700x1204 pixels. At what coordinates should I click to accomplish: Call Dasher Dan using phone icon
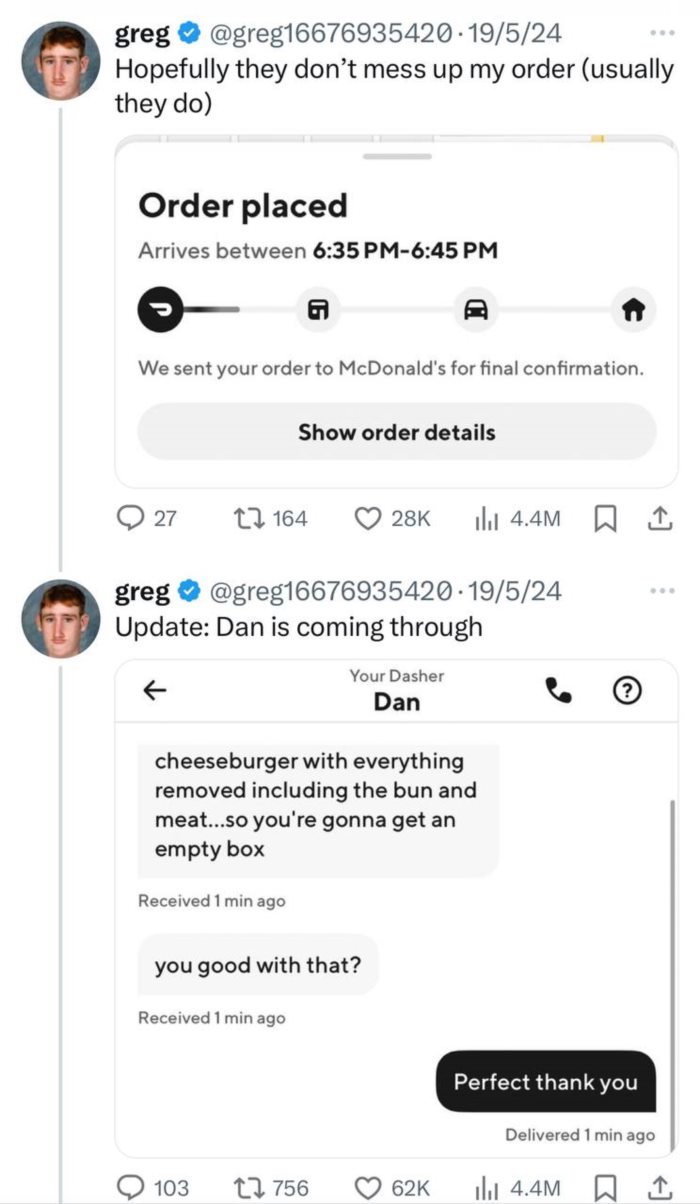[x=556, y=689]
